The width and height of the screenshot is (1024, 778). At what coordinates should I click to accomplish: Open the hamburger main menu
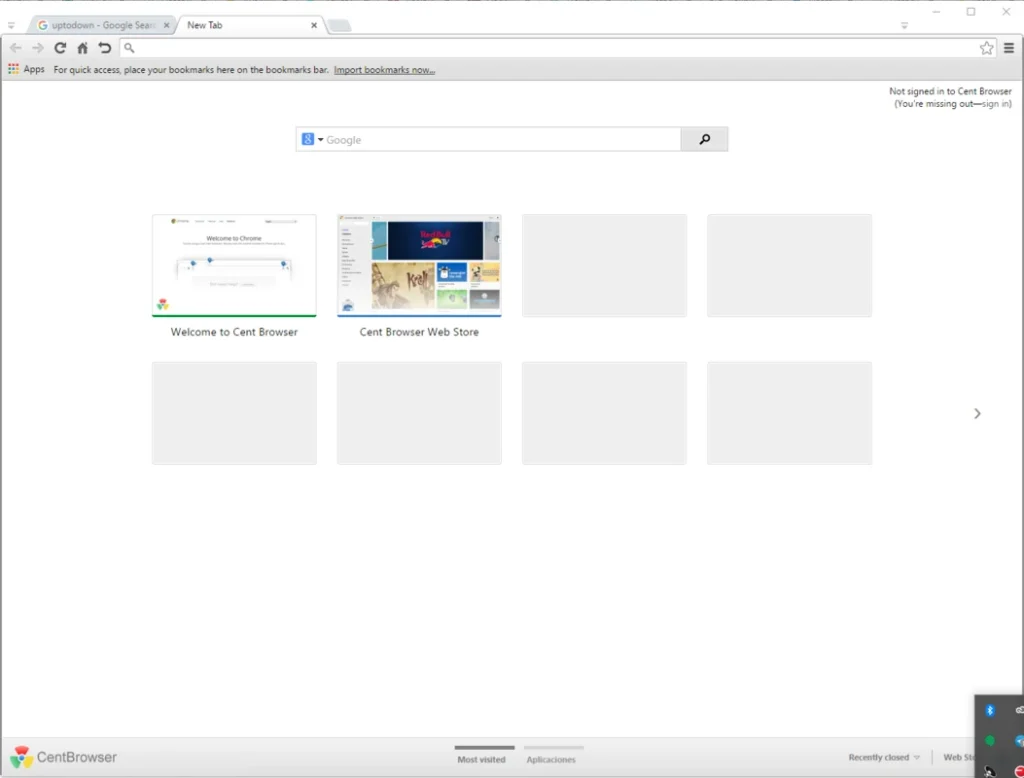(x=1009, y=48)
